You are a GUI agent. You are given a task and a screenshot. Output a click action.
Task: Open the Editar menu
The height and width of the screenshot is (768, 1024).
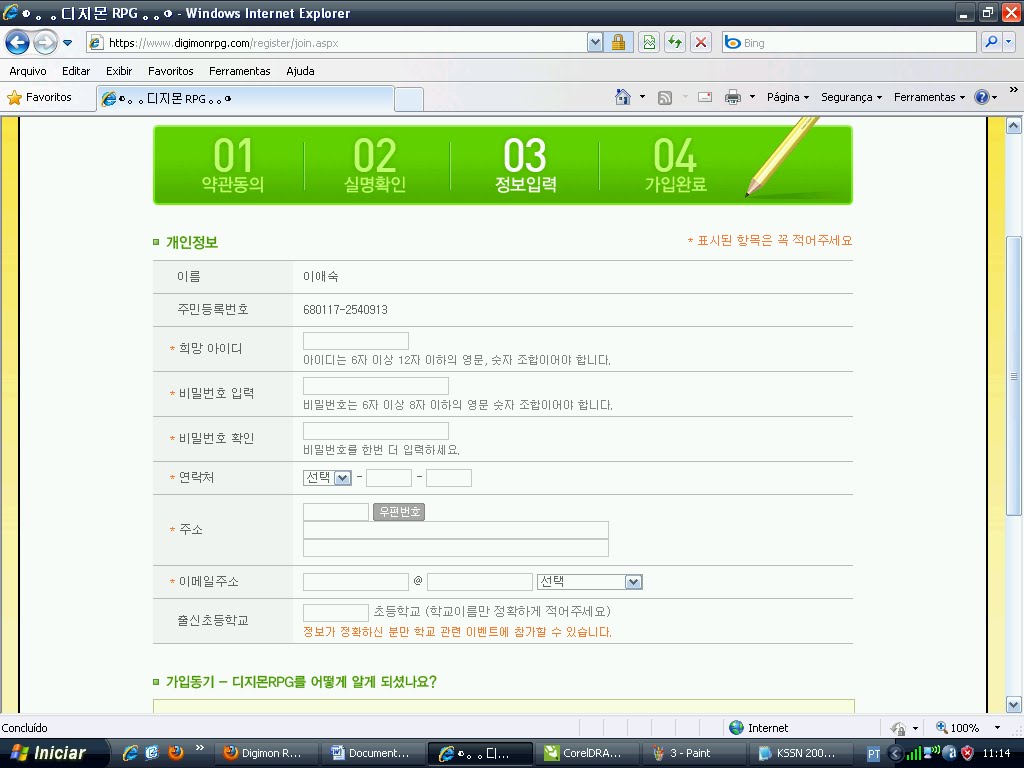click(x=76, y=71)
